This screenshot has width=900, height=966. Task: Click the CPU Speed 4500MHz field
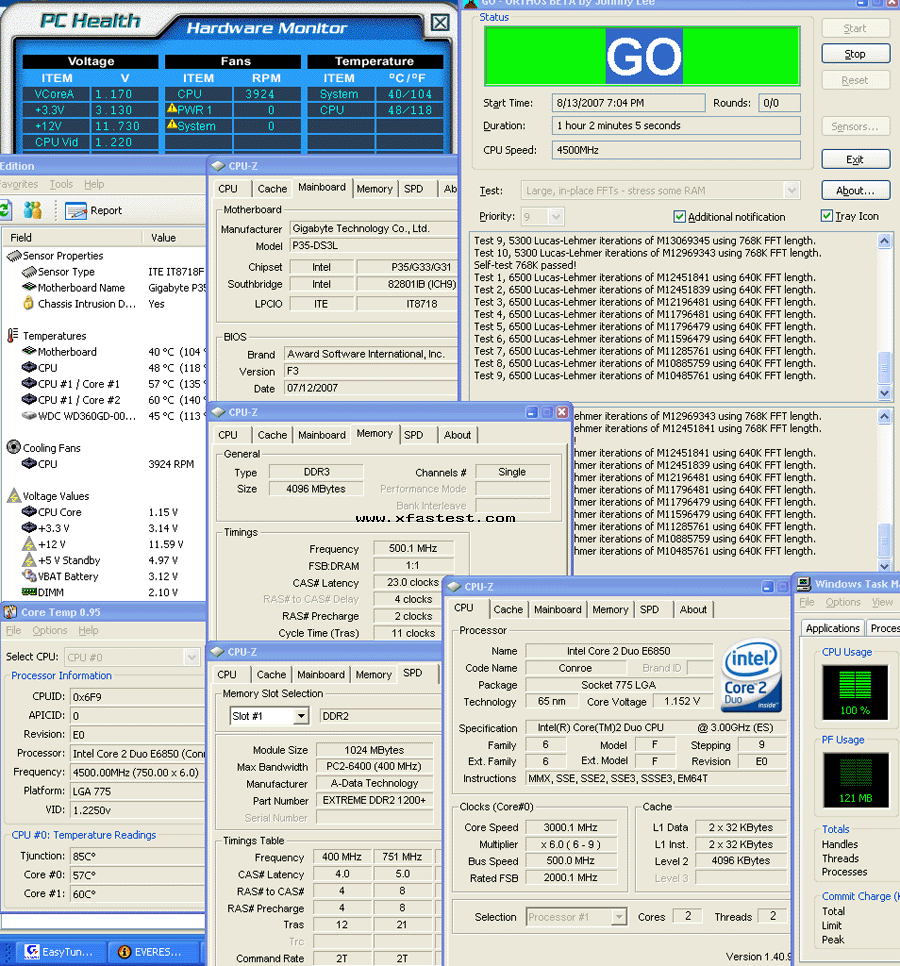(676, 150)
